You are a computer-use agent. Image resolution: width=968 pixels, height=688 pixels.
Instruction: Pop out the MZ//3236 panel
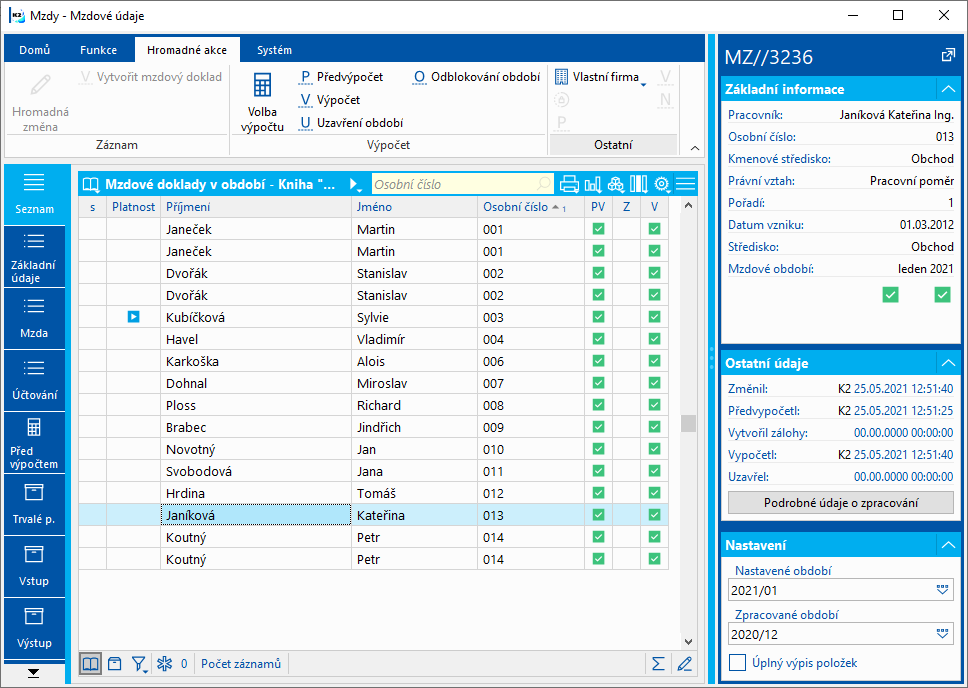coord(948,54)
